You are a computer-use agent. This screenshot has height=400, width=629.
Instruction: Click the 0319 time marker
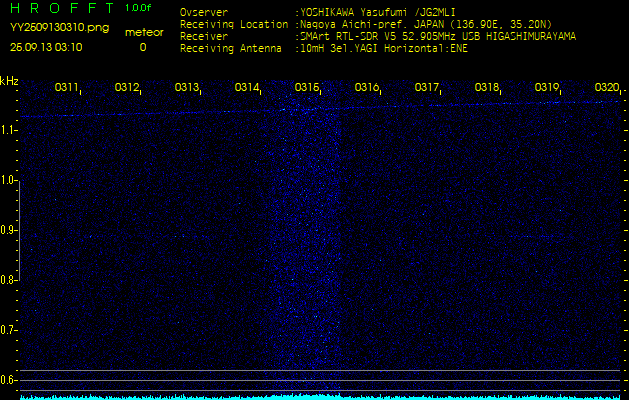click(547, 87)
